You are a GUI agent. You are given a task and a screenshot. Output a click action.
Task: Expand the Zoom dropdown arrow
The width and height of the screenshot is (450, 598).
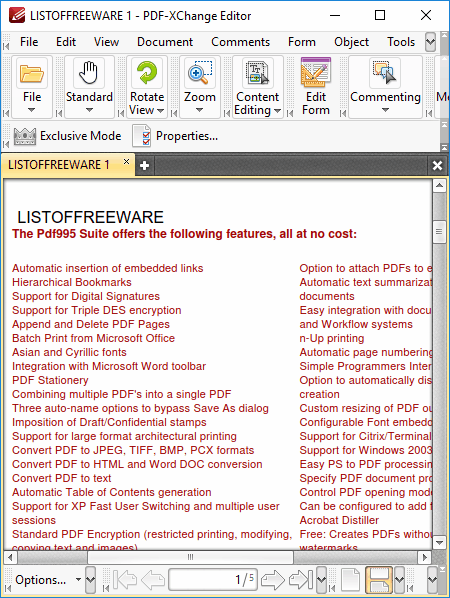pos(199,110)
